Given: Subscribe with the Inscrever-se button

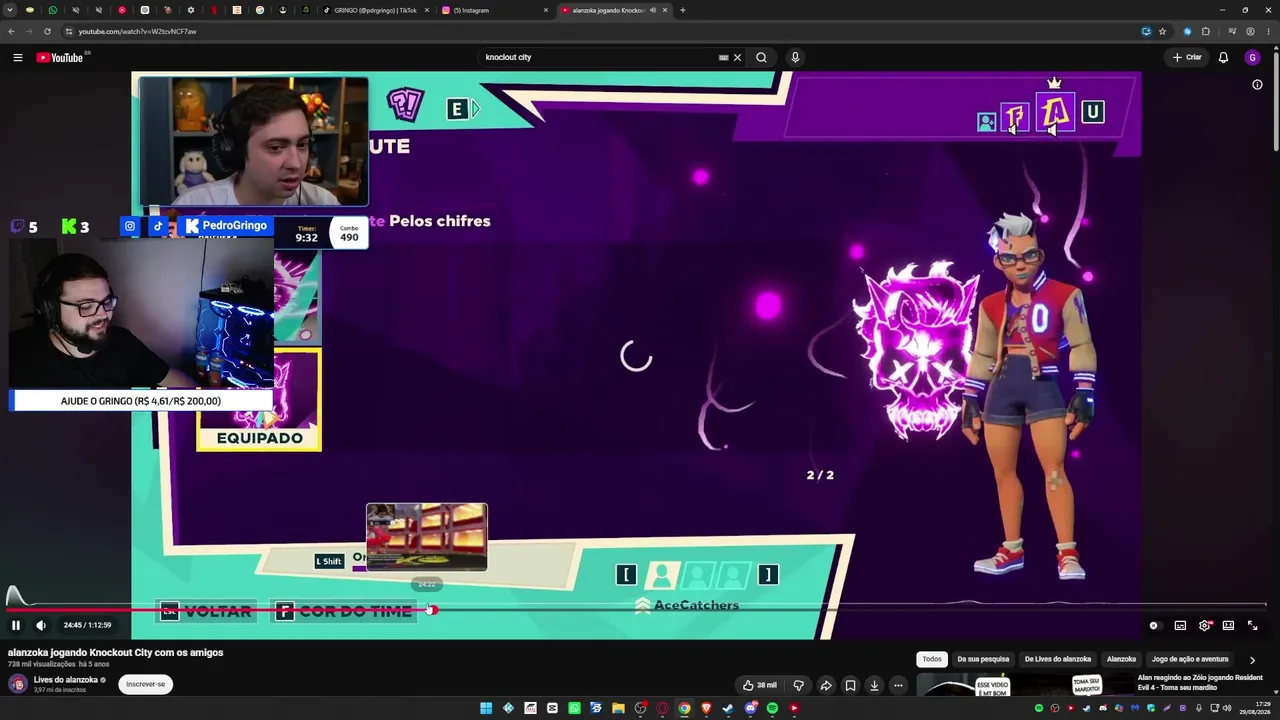Looking at the screenshot, I should [146, 684].
